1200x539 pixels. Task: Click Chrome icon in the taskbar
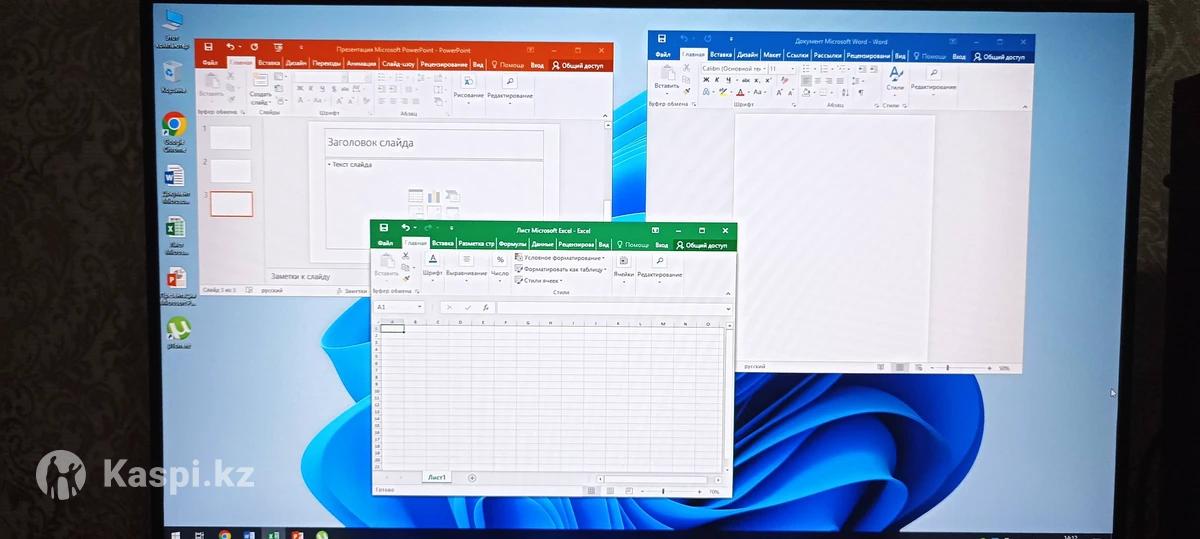(225, 536)
